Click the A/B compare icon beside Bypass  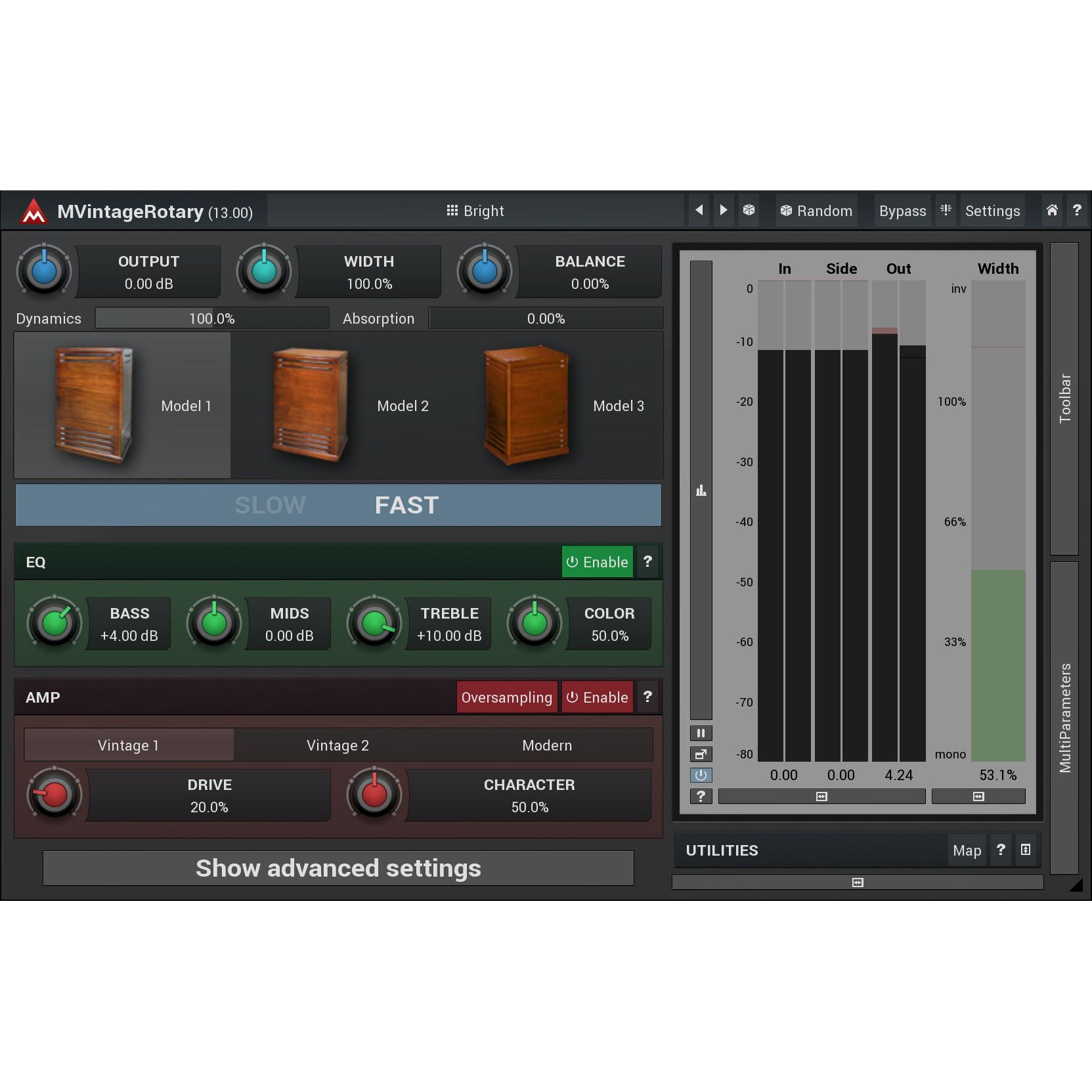pyautogui.click(x=946, y=210)
